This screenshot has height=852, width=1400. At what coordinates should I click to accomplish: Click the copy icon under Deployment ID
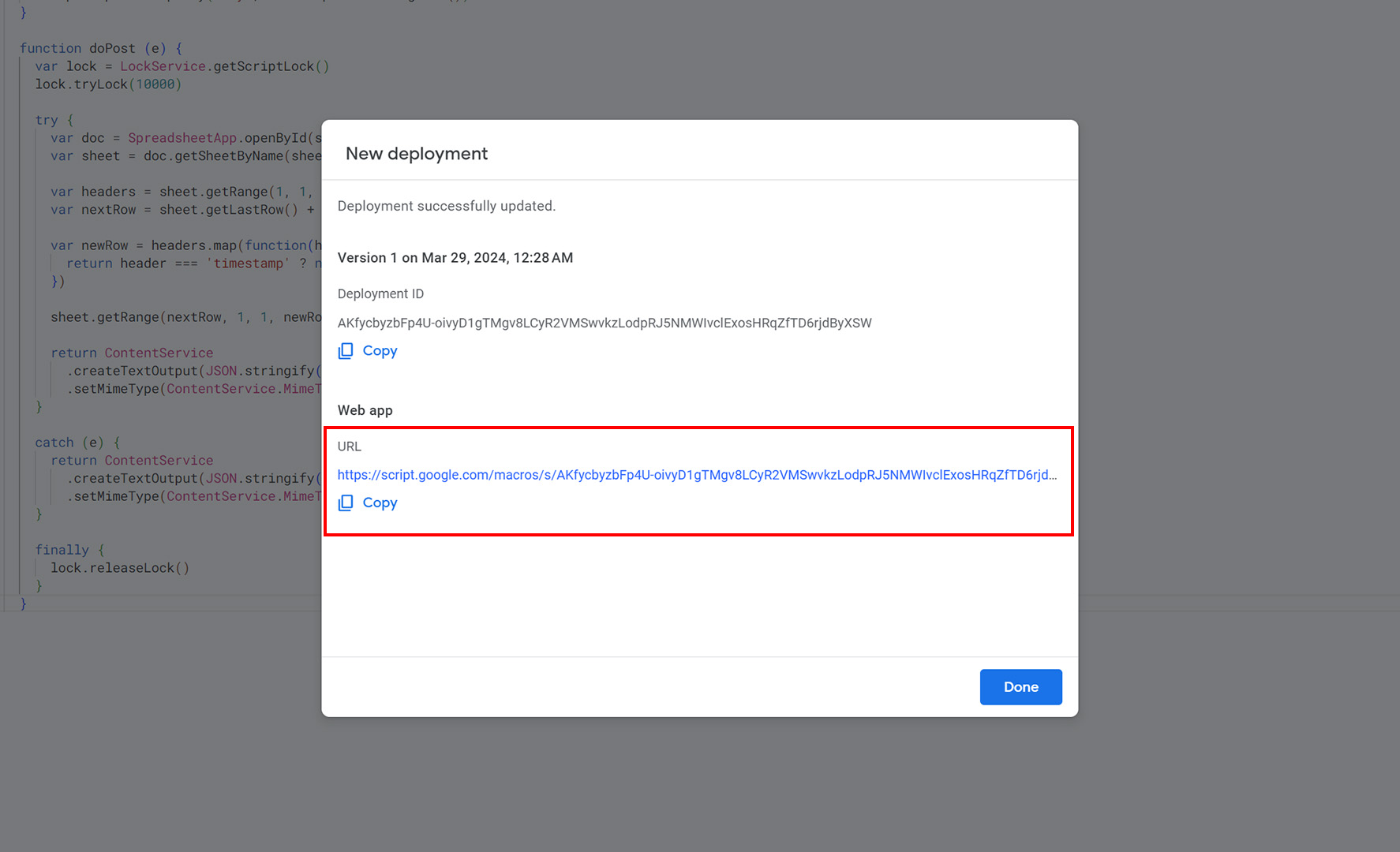pyautogui.click(x=346, y=351)
